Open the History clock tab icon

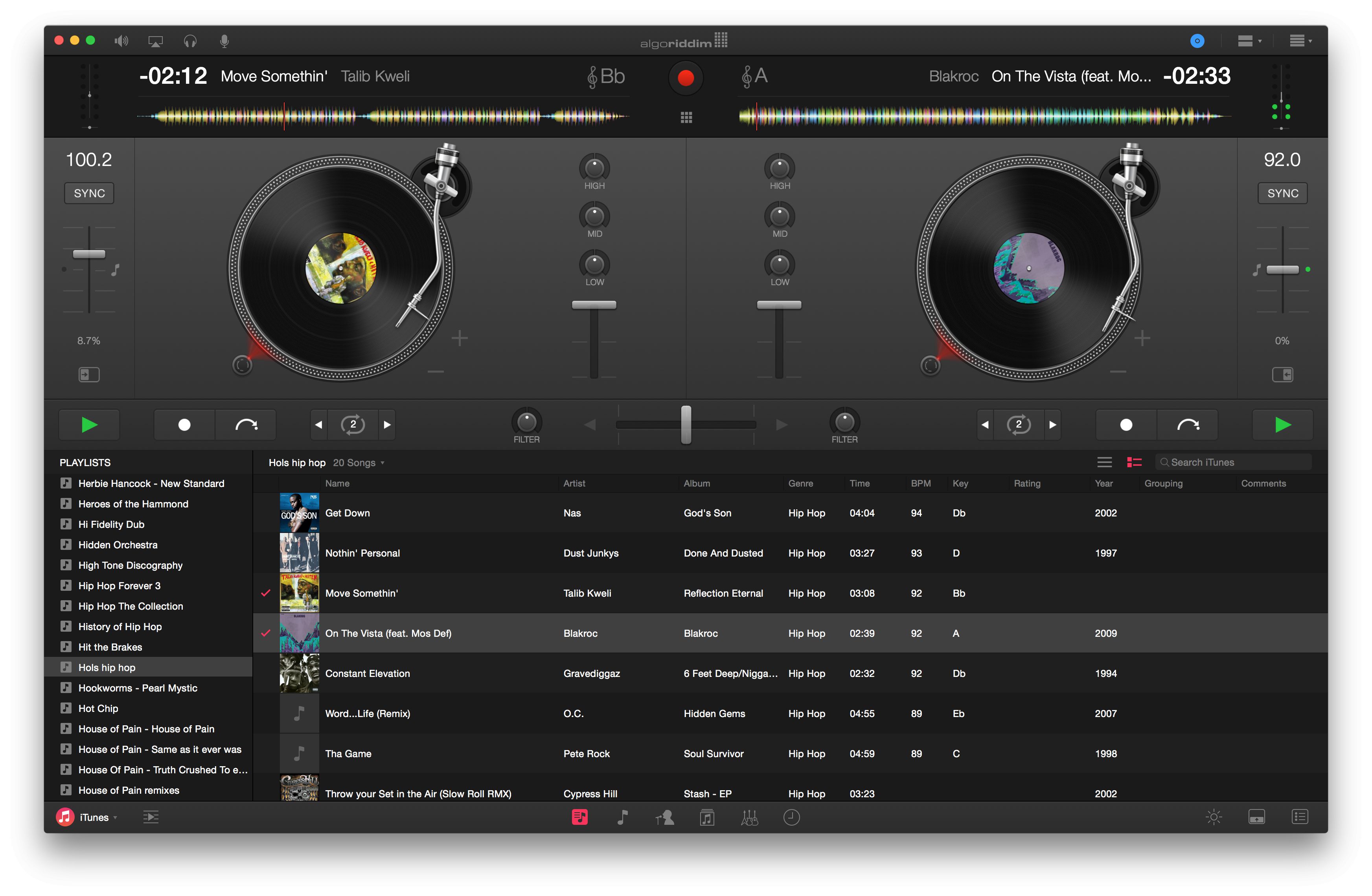point(791,817)
